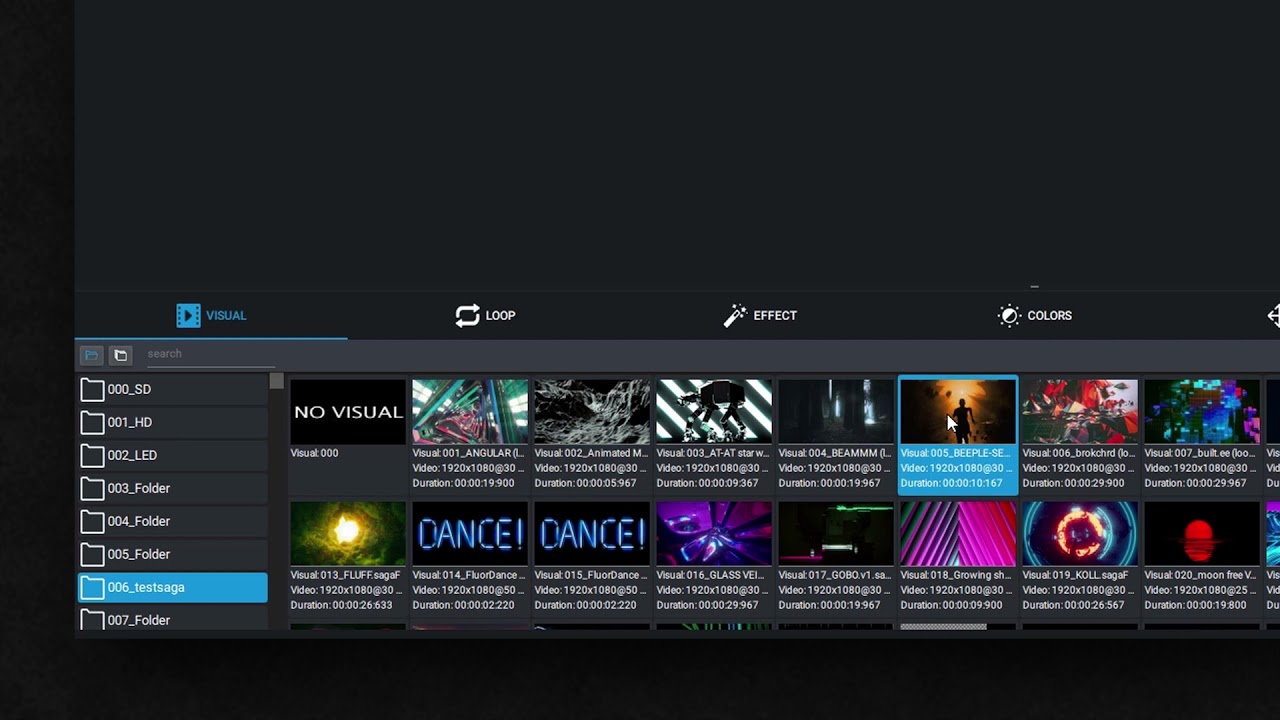Select the 002_LED folder
The image size is (1280, 720).
pos(173,455)
